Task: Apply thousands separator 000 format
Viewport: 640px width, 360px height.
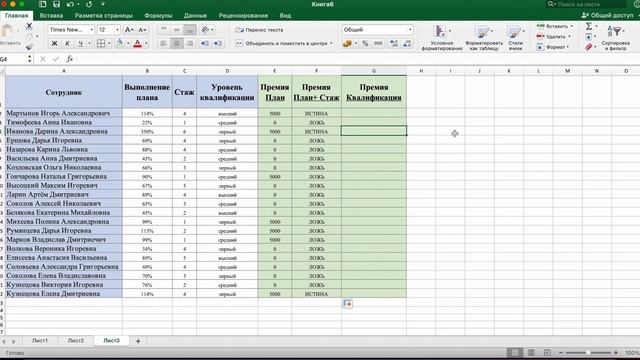Action: 378,43
